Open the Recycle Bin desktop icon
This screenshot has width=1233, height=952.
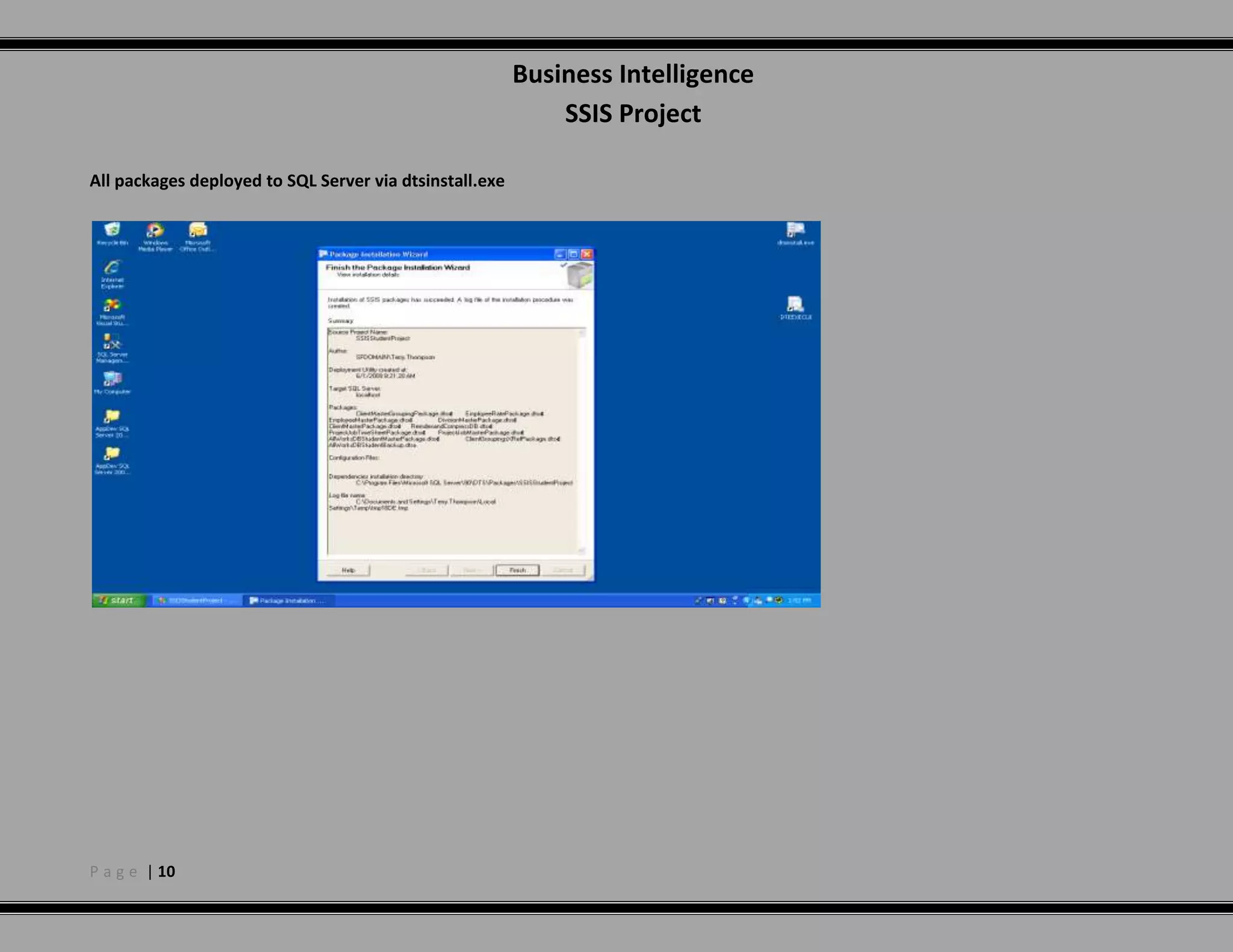click(113, 231)
